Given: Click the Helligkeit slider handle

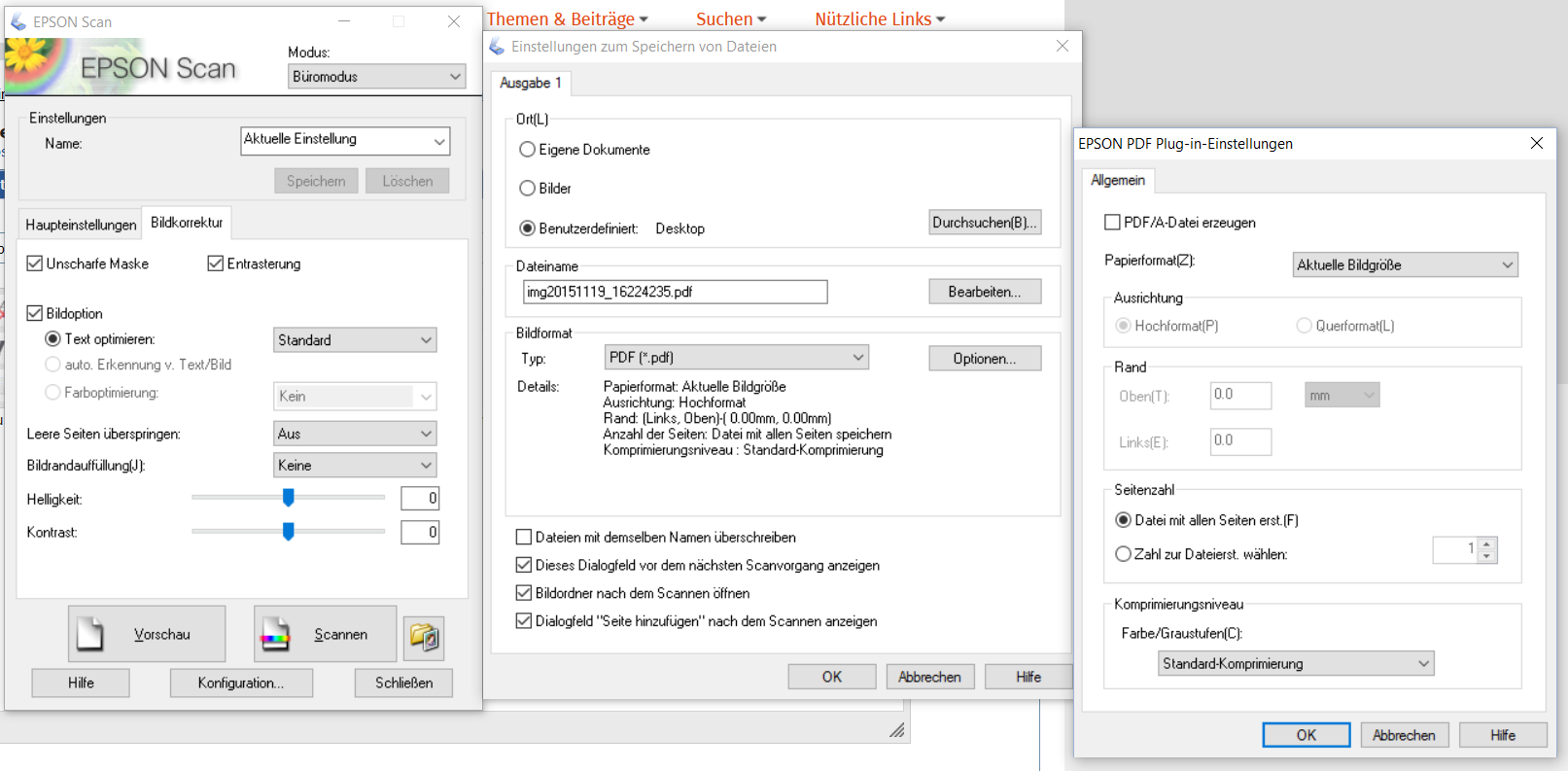Looking at the screenshot, I should (x=289, y=498).
